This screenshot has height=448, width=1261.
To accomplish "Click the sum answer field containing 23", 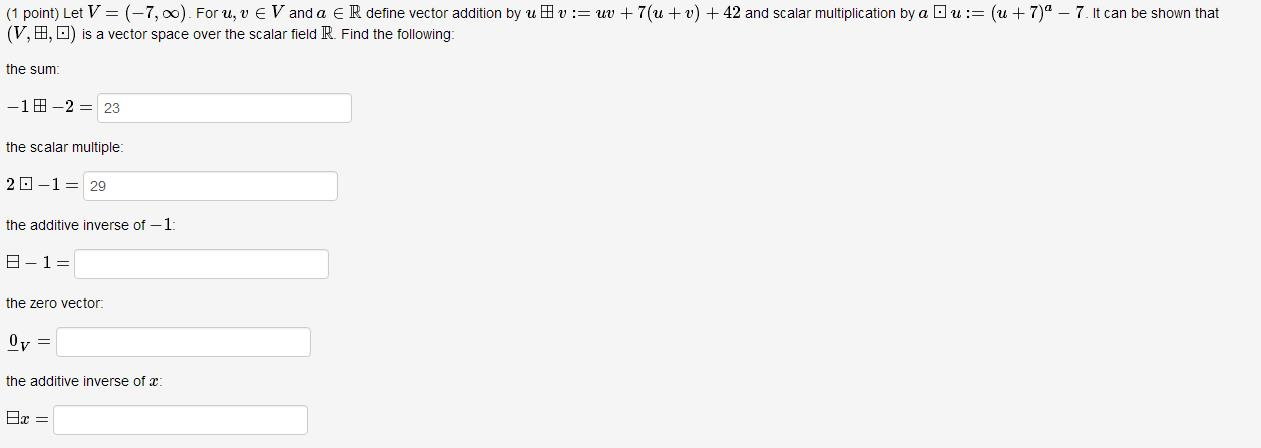I will coord(224,108).
